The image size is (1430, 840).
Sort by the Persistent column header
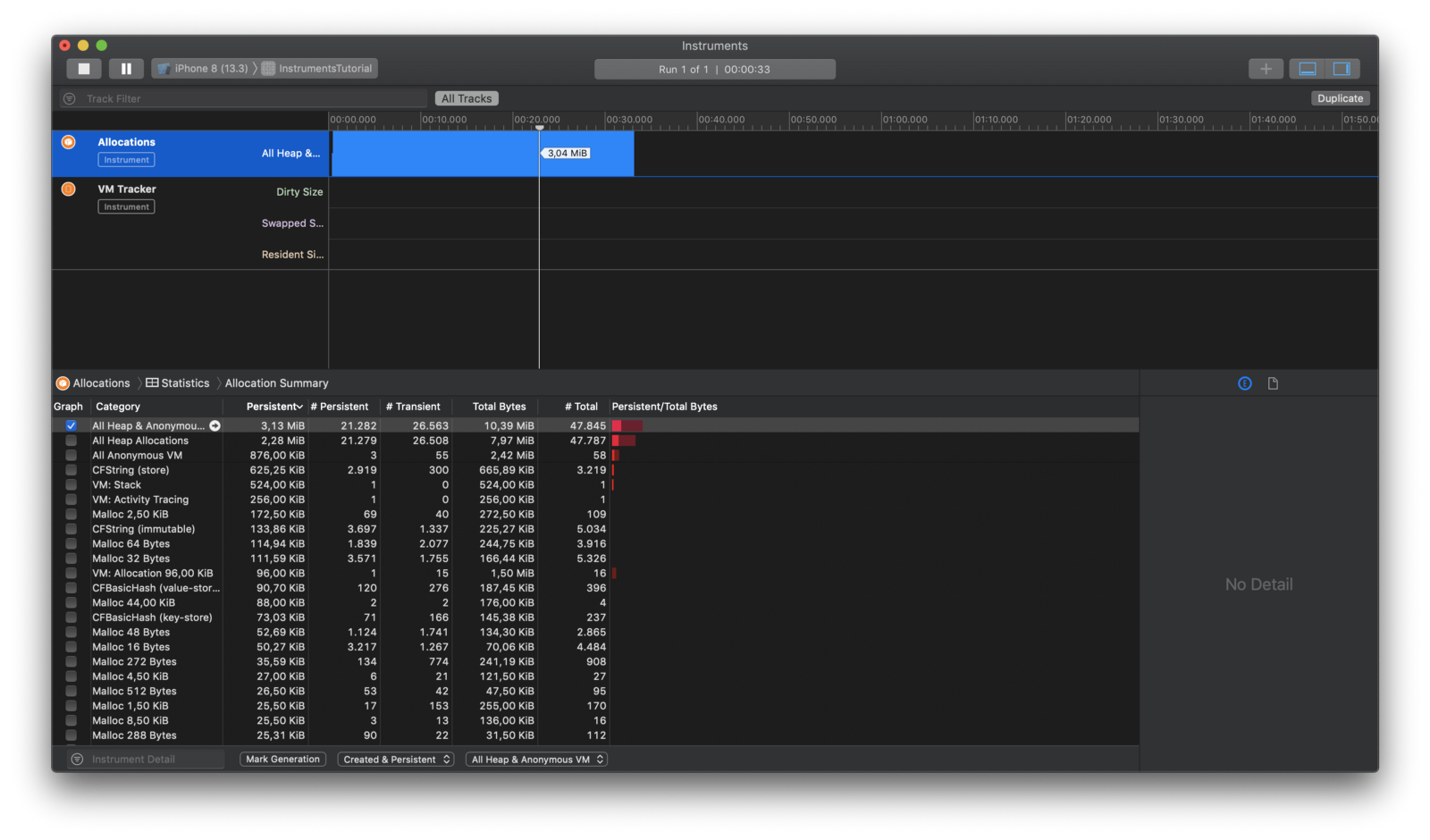(265, 407)
